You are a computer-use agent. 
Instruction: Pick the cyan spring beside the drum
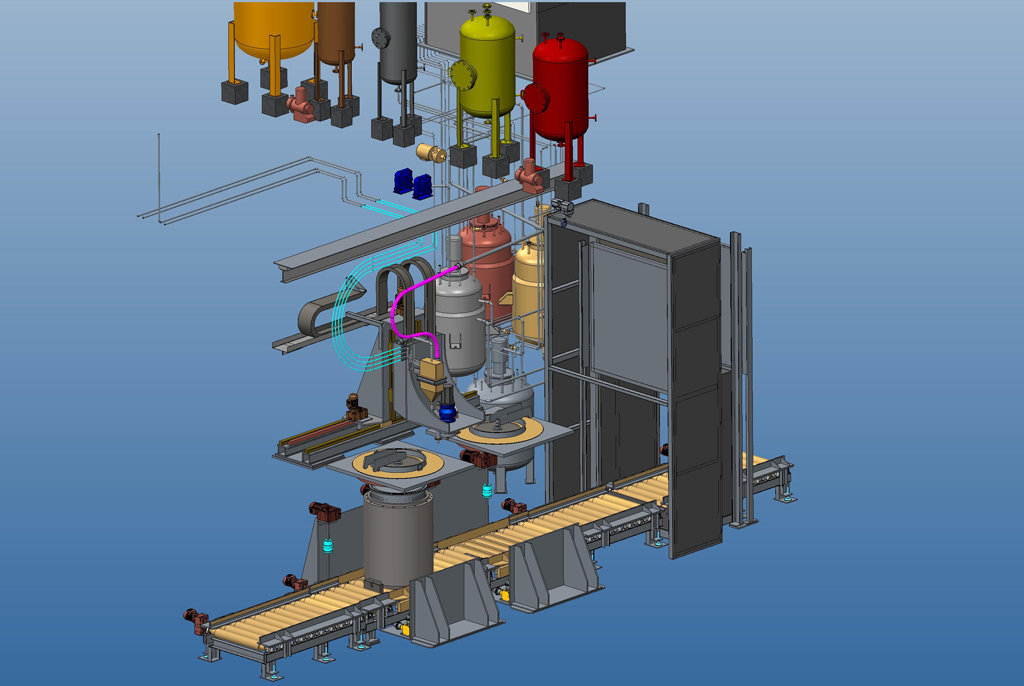coord(328,549)
